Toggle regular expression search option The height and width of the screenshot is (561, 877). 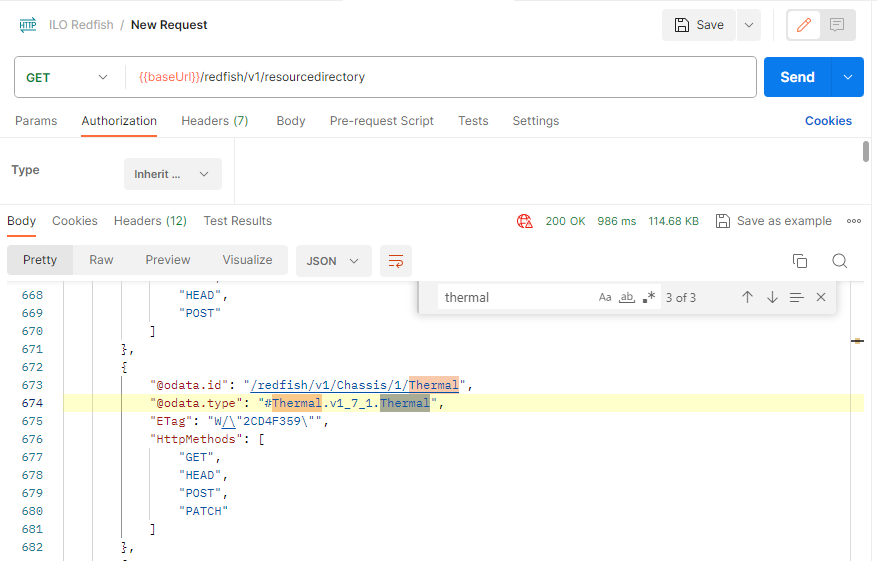coord(649,298)
